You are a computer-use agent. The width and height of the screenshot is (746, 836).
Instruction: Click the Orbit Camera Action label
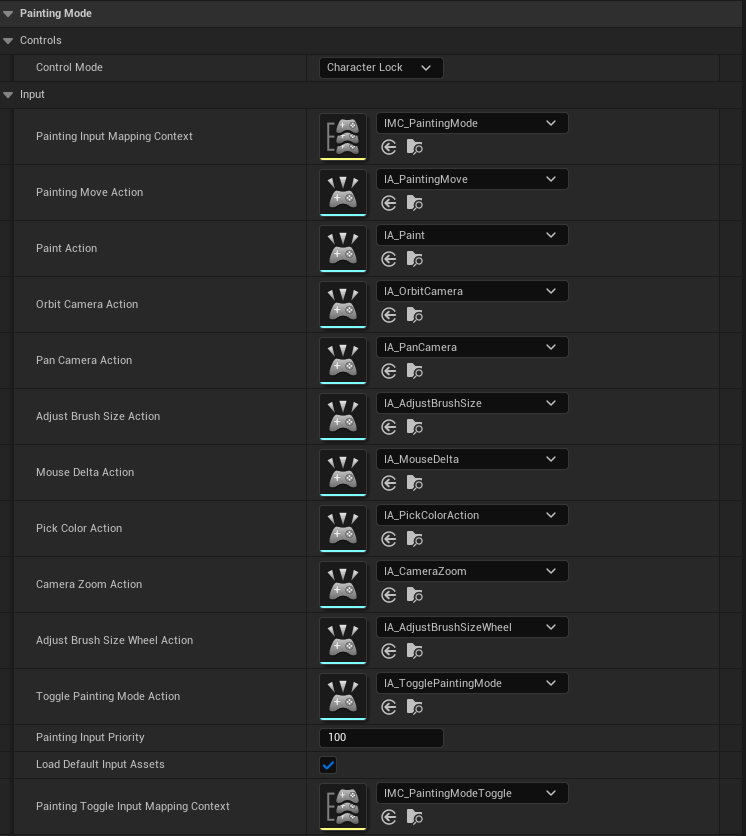[x=87, y=304]
